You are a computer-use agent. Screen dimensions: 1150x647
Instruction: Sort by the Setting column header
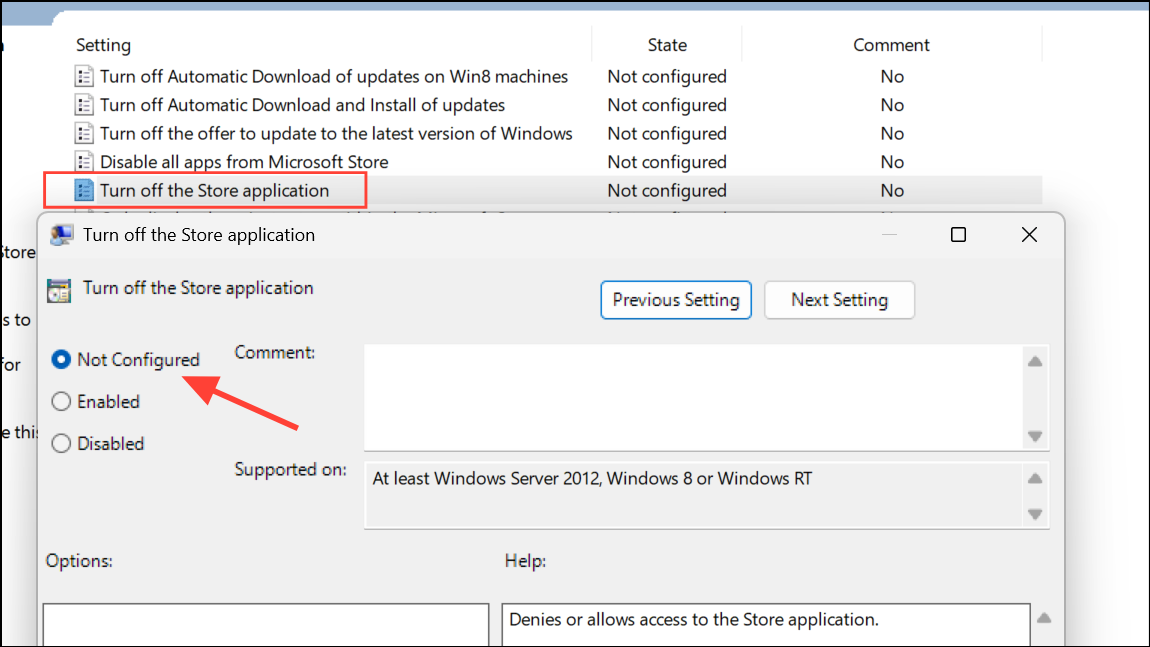(103, 45)
